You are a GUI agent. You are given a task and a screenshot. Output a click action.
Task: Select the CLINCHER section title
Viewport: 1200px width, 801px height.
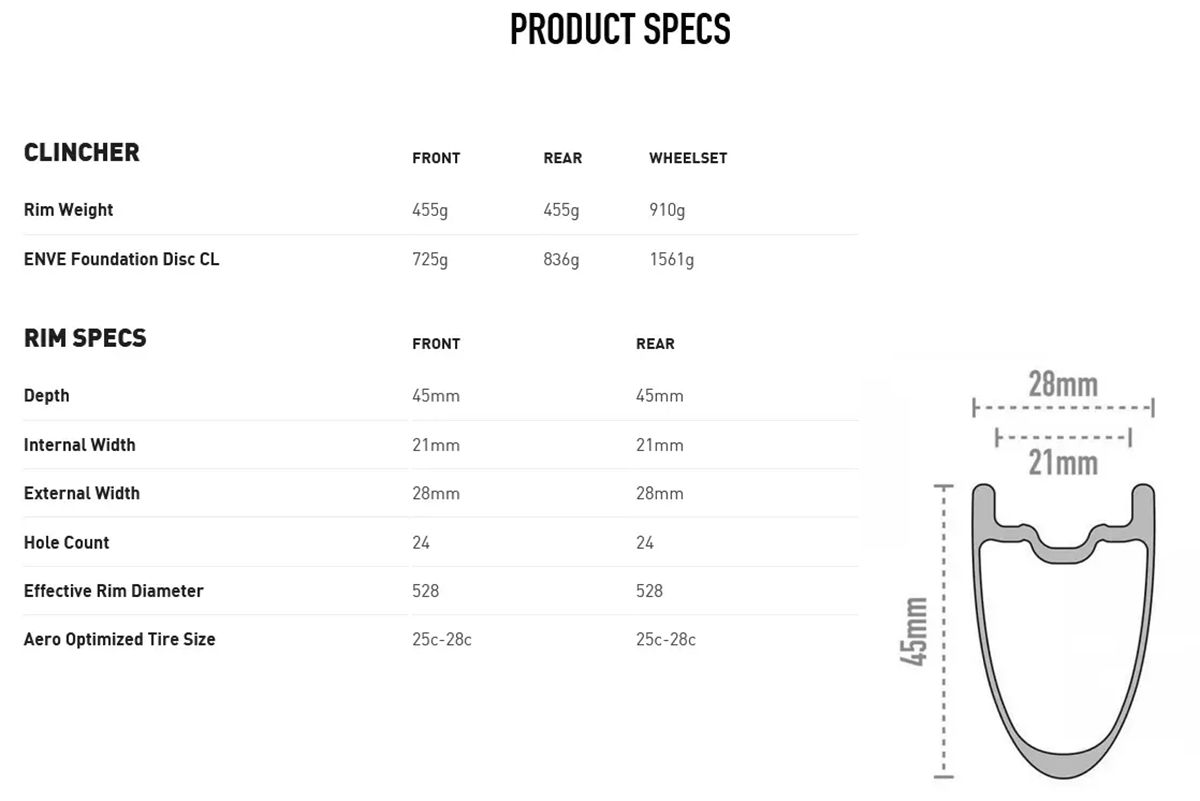tap(82, 153)
